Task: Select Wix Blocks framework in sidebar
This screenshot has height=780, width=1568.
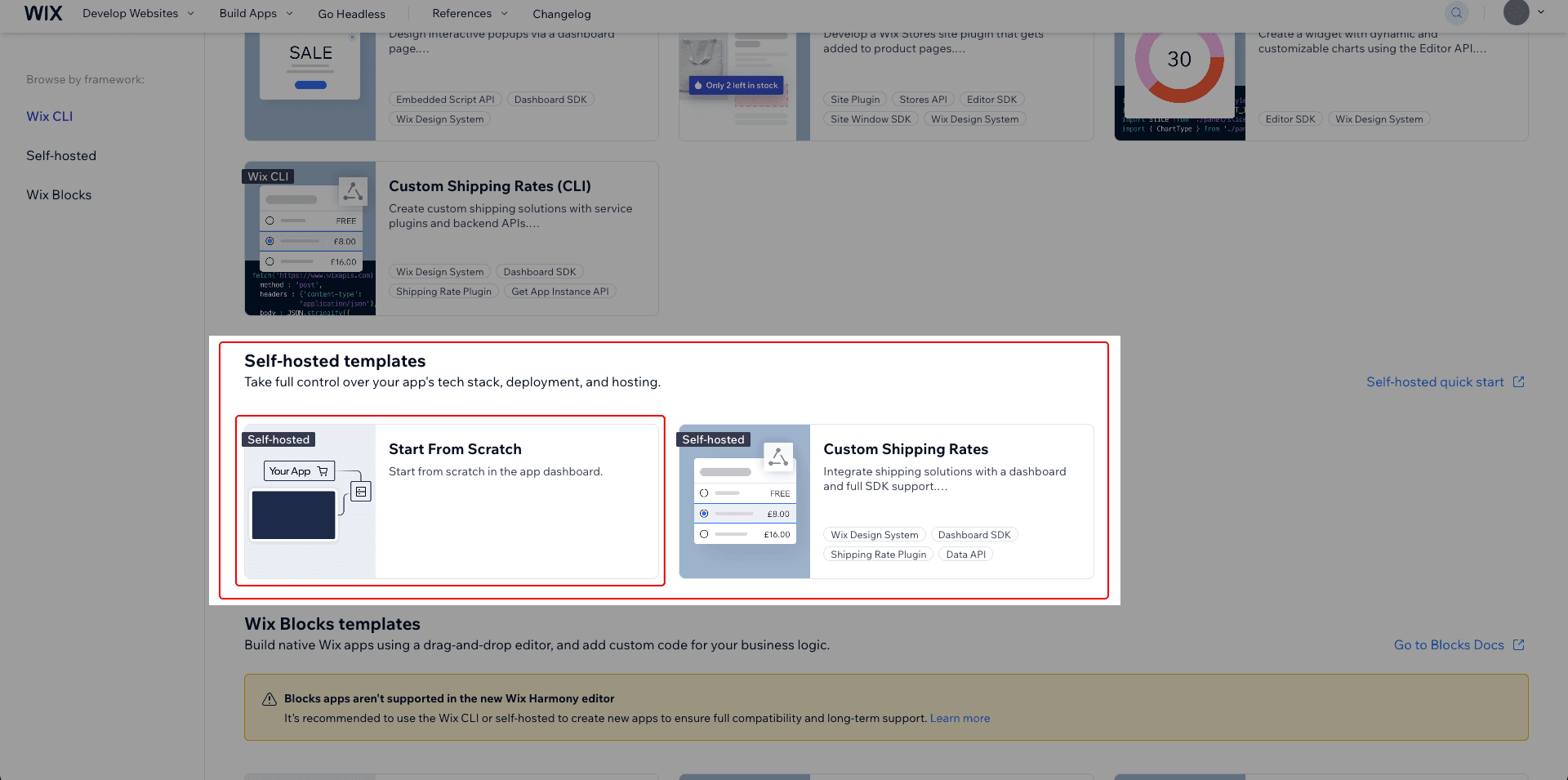Action: (59, 194)
